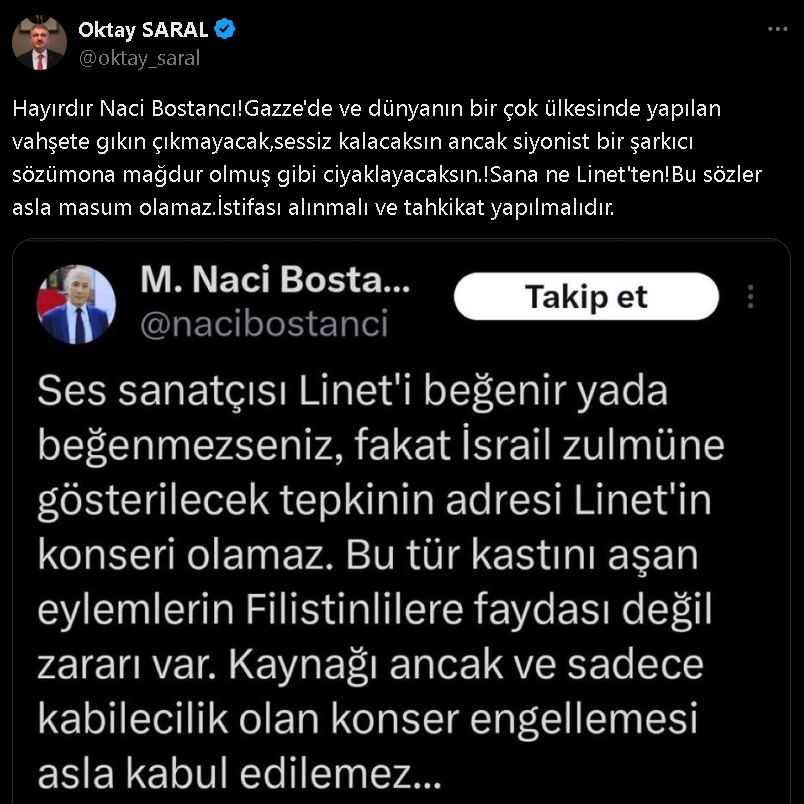
Task: Open the tweet's three-dot more menu
Action: tap(777, 30)
